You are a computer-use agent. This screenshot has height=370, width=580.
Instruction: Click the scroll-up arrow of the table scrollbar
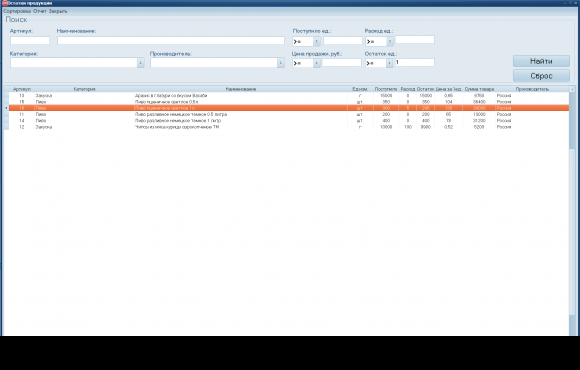[x=572, y=89]
